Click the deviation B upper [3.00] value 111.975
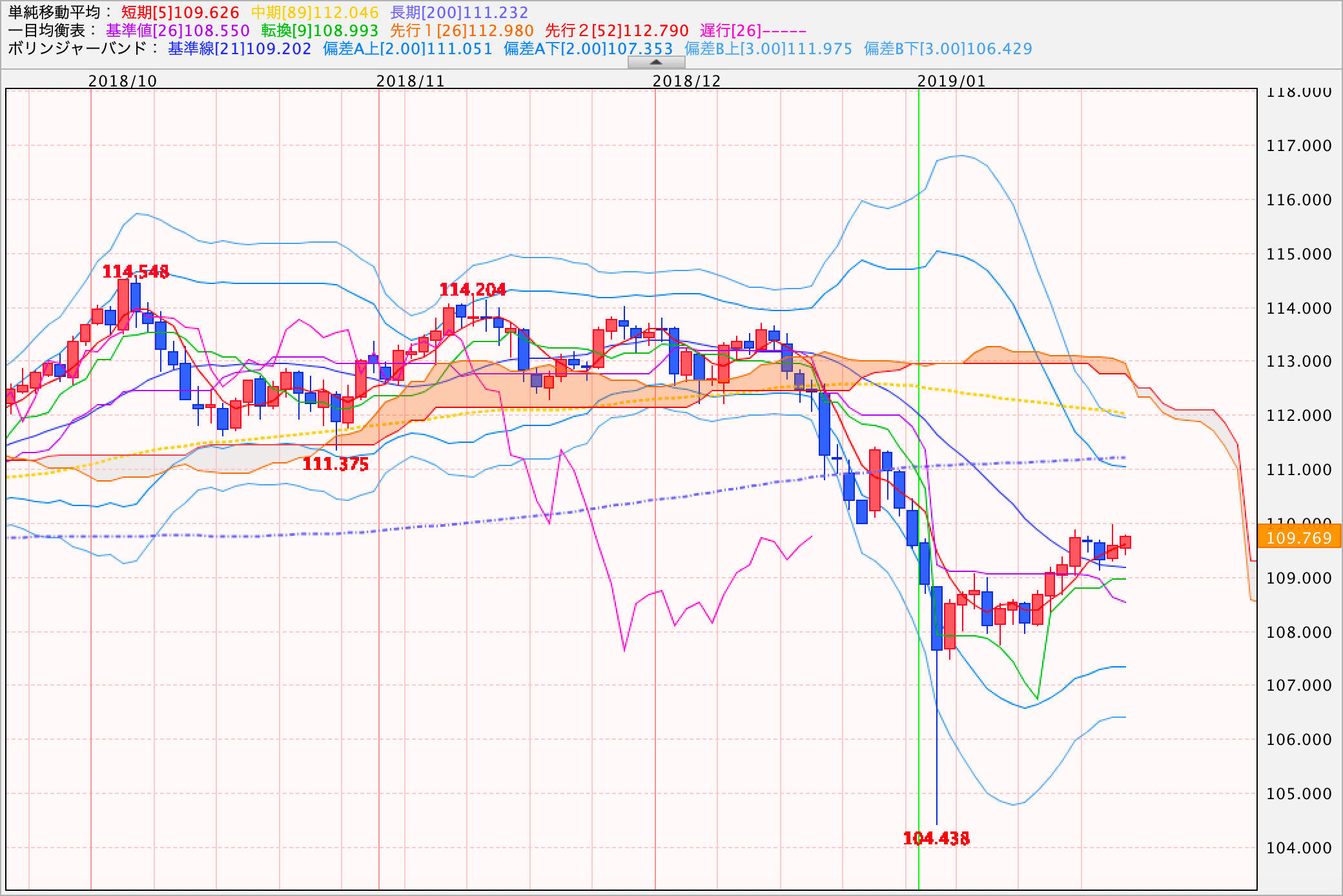Viewport: 1343px width, 896px height. [x=768, y=48]
